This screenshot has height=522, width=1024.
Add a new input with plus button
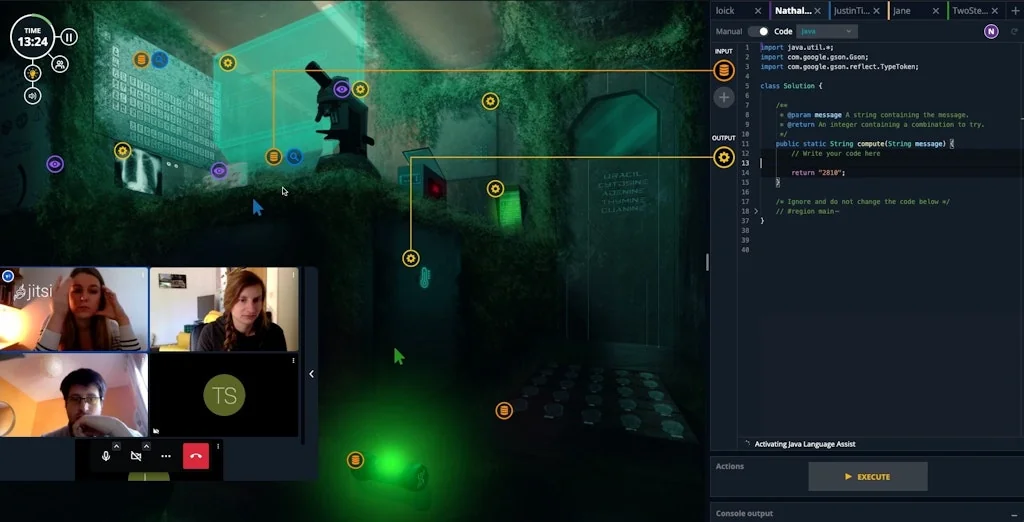[724, 98]
